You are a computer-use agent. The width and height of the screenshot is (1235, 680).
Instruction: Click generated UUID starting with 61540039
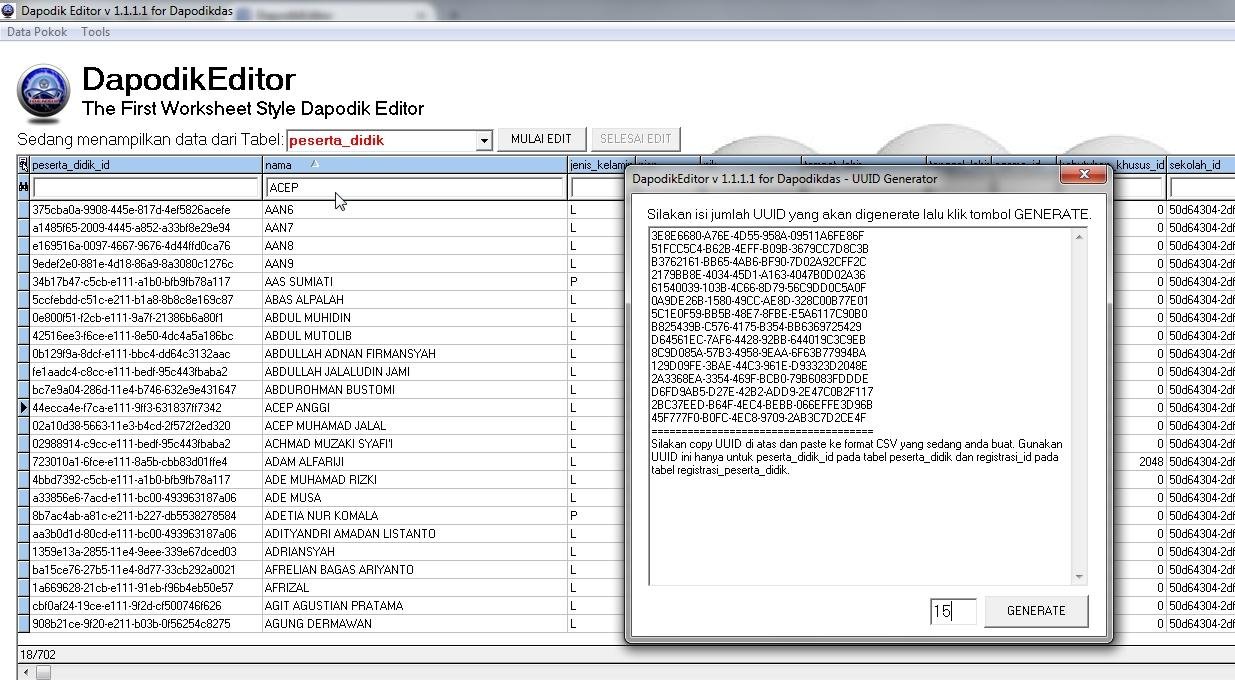(x=758, y=288)
